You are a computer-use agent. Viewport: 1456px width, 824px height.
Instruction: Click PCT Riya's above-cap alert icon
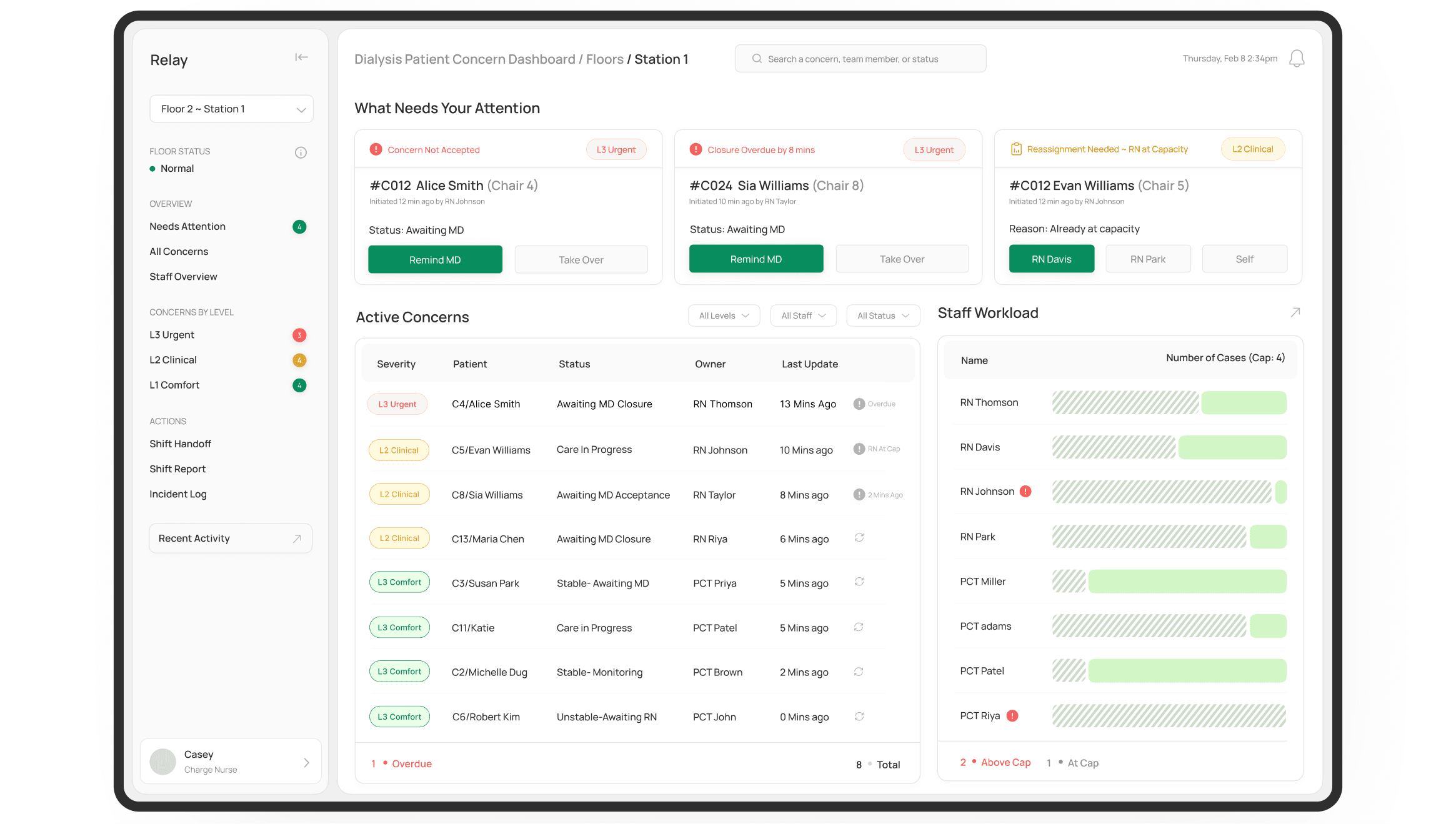[x=1012, y=716]
